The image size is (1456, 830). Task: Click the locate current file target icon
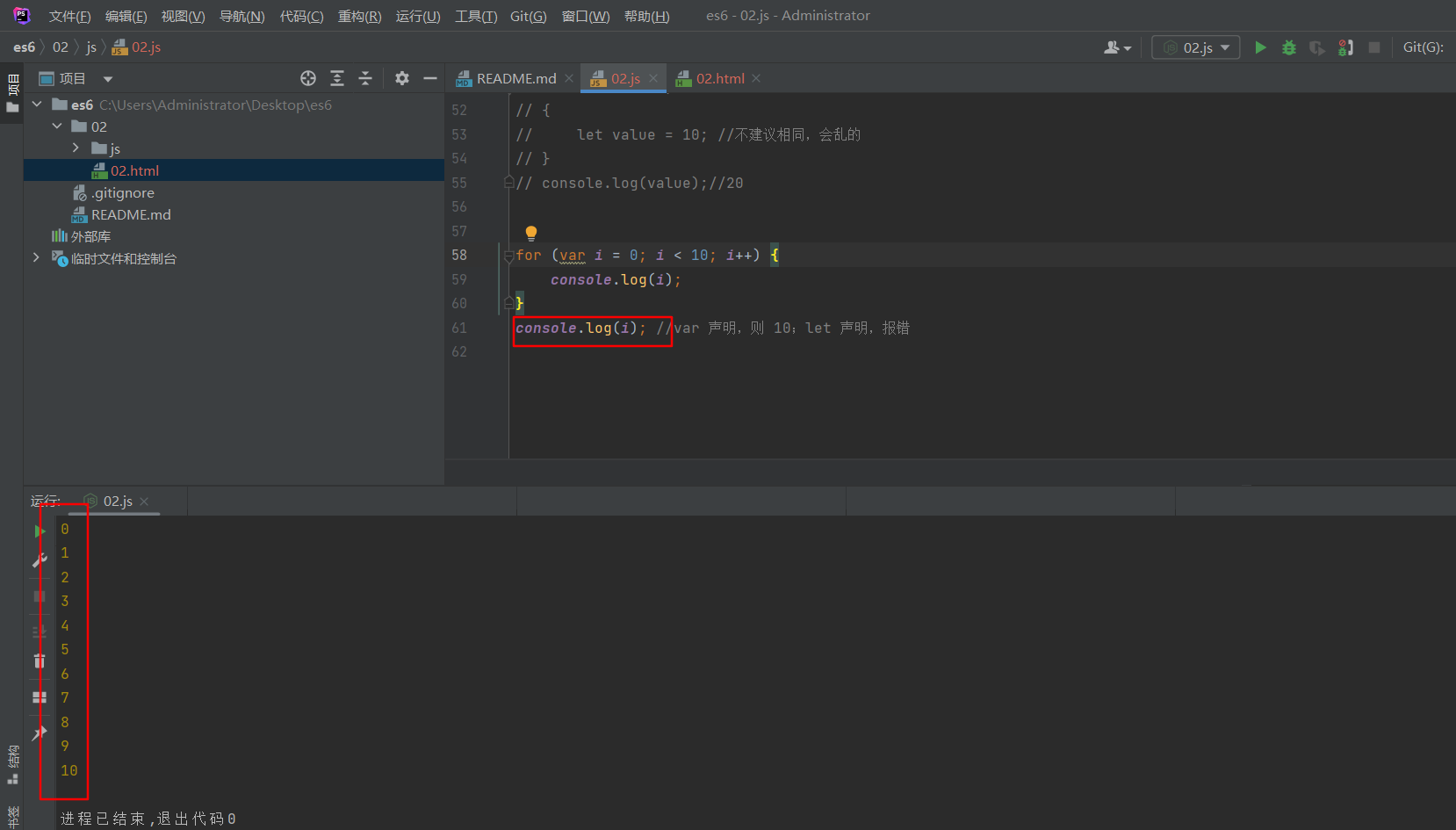[308, 78]
